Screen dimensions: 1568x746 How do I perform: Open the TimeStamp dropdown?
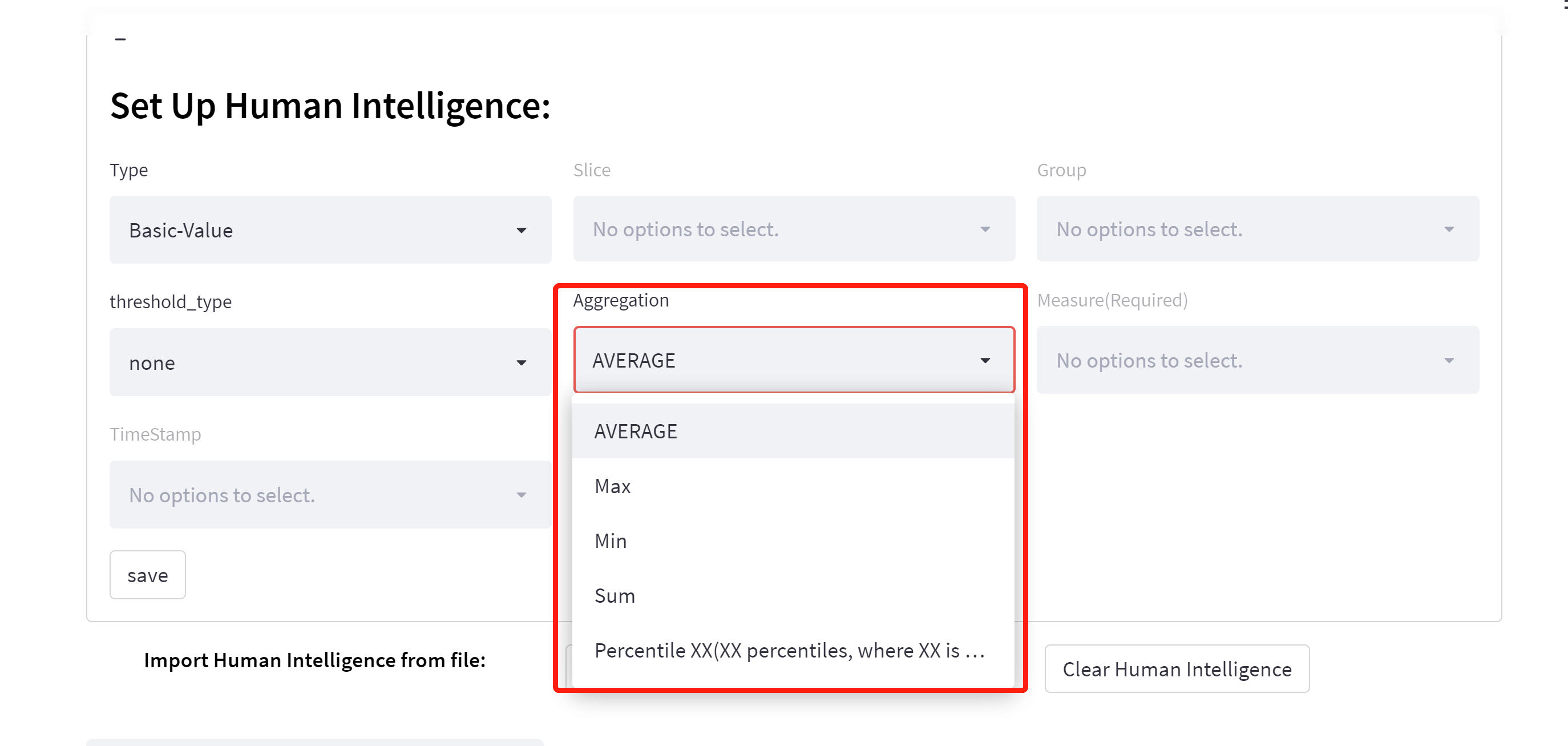click(x=330, y=494)
